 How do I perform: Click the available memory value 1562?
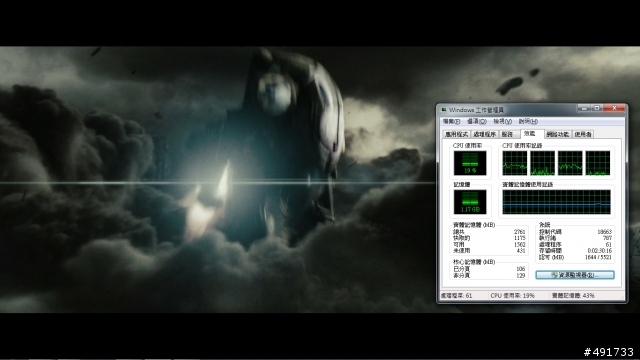click(x=519, y=244)
